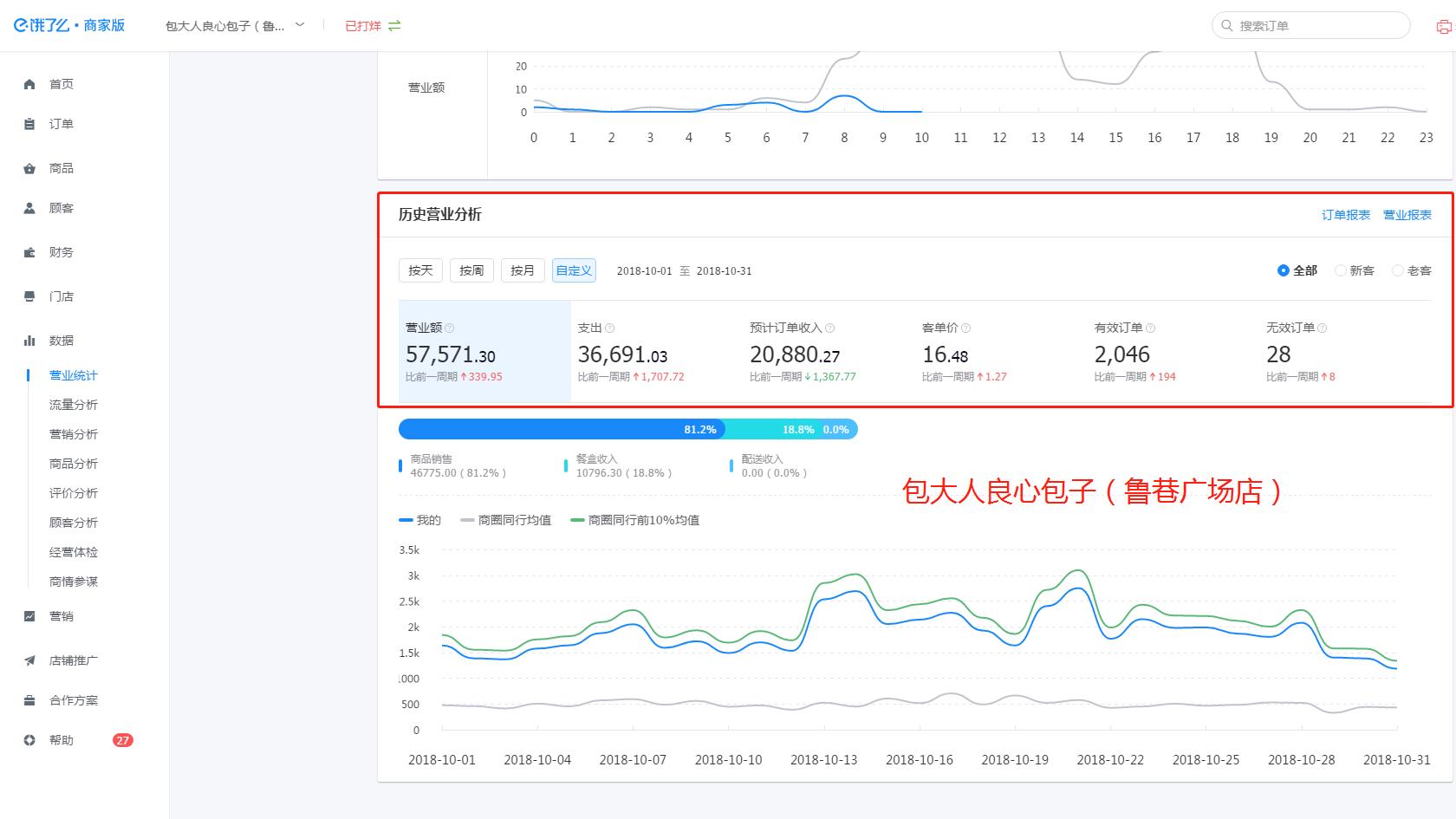Expand the store name dropdown beside 包大人良心包子
This screenshot has height=819, width=1456.
(x=298, y=25)
